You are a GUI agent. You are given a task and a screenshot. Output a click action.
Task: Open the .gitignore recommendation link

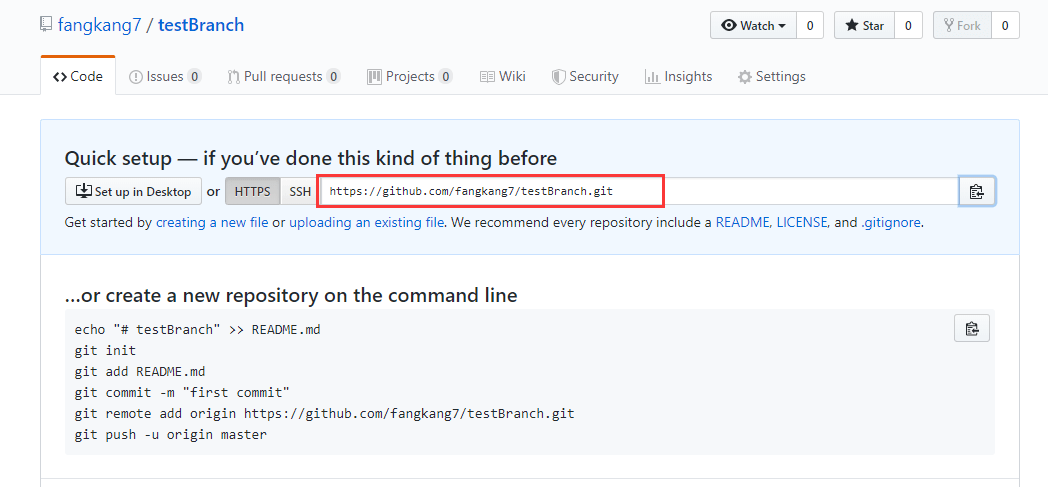(891, 222)
